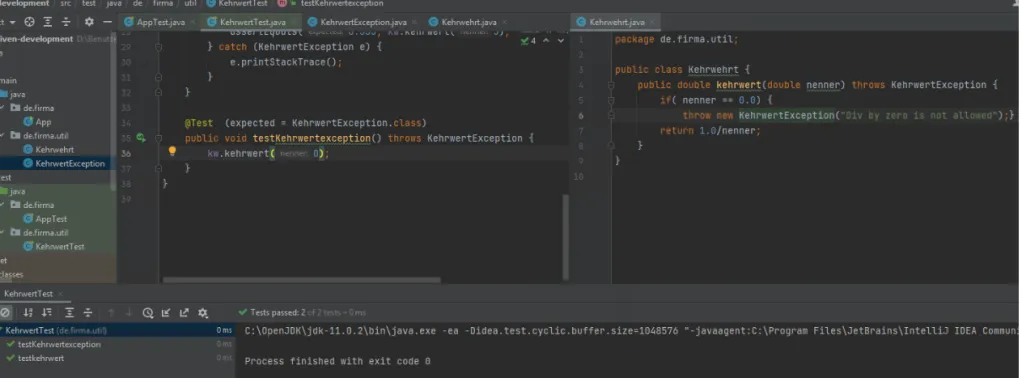Go to previous highlighted problem arrow
1022x378 pixels.
(x=546, y=40)
